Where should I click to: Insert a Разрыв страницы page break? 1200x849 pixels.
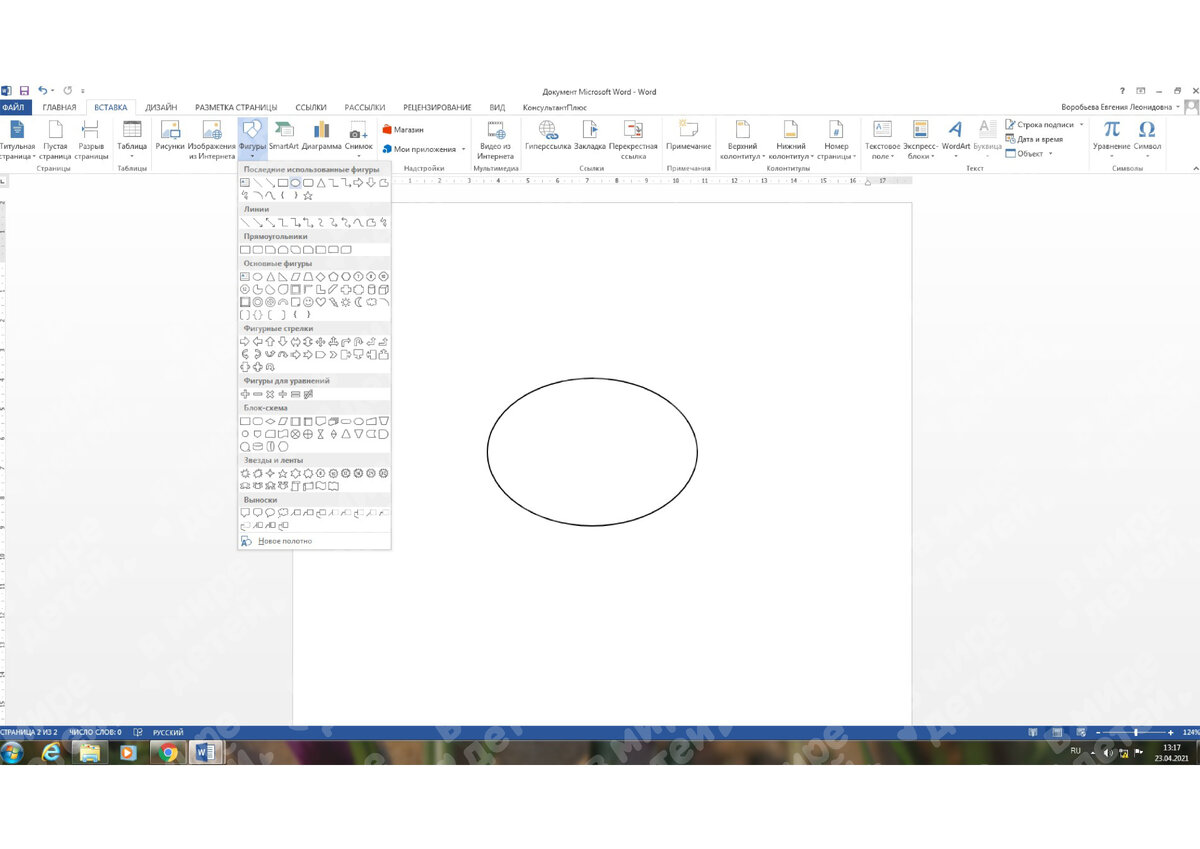pos(91,139)
